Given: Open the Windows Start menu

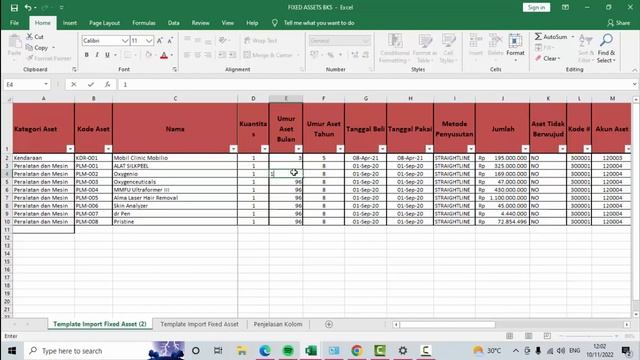Looking at the screenshot, I should pyautogui.click(x=12, y=351).
